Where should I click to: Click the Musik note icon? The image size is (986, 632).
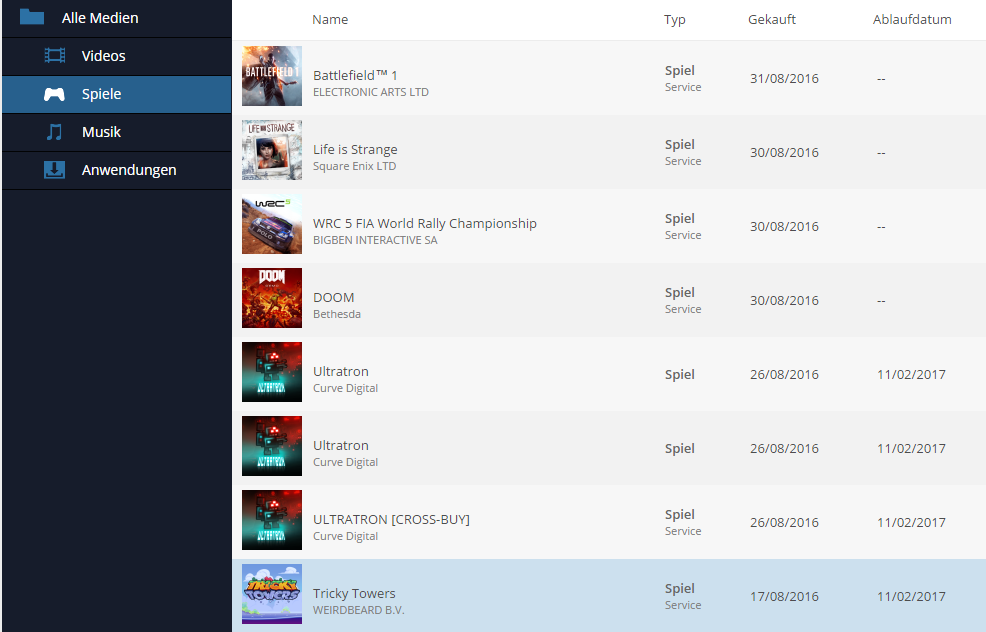[54, 132]
